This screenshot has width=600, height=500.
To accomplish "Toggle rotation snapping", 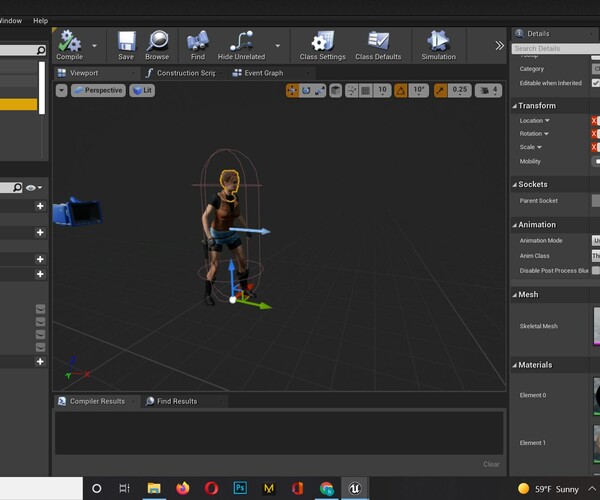I will (x=401, y=91).
